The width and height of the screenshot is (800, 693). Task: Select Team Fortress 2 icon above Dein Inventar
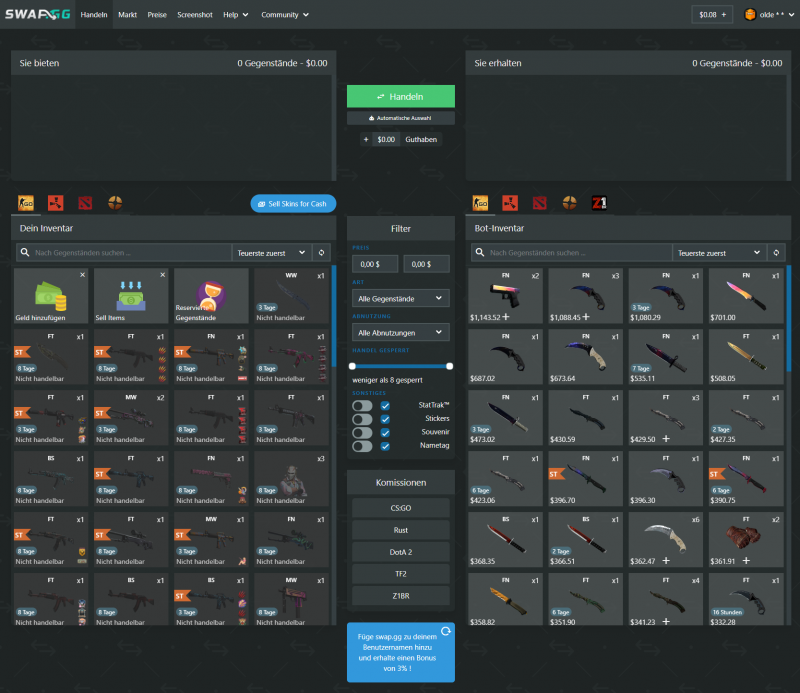[x=115, y=203]
